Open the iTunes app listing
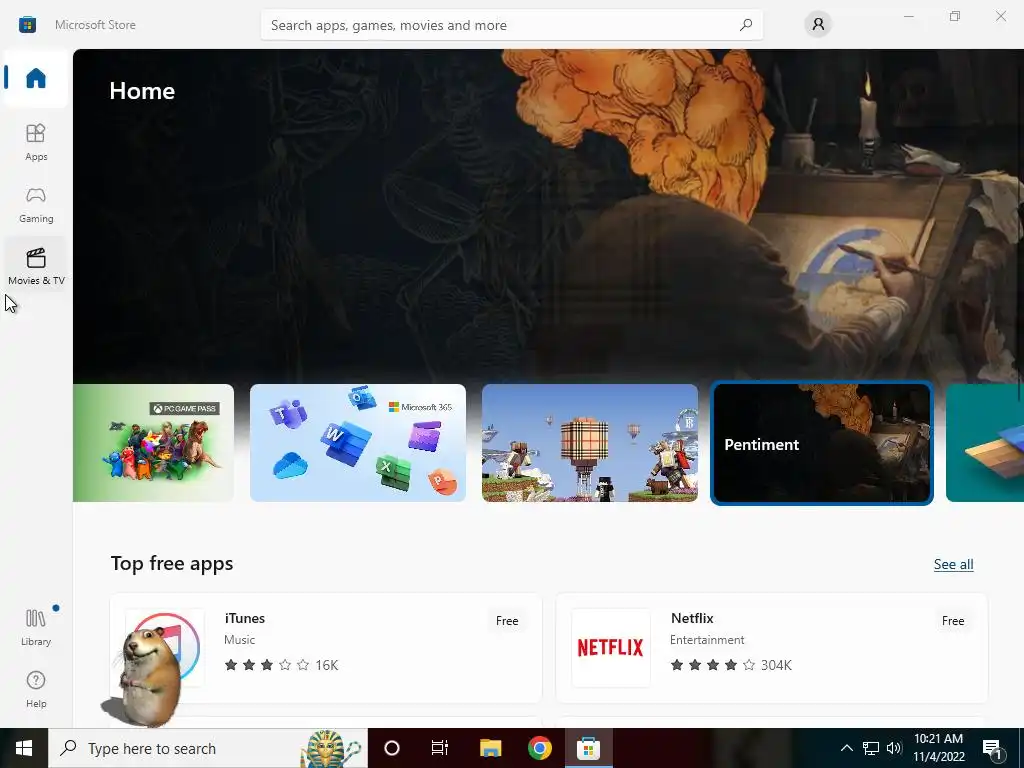This screenshot has height=768, width=1024. pos(326,648)
